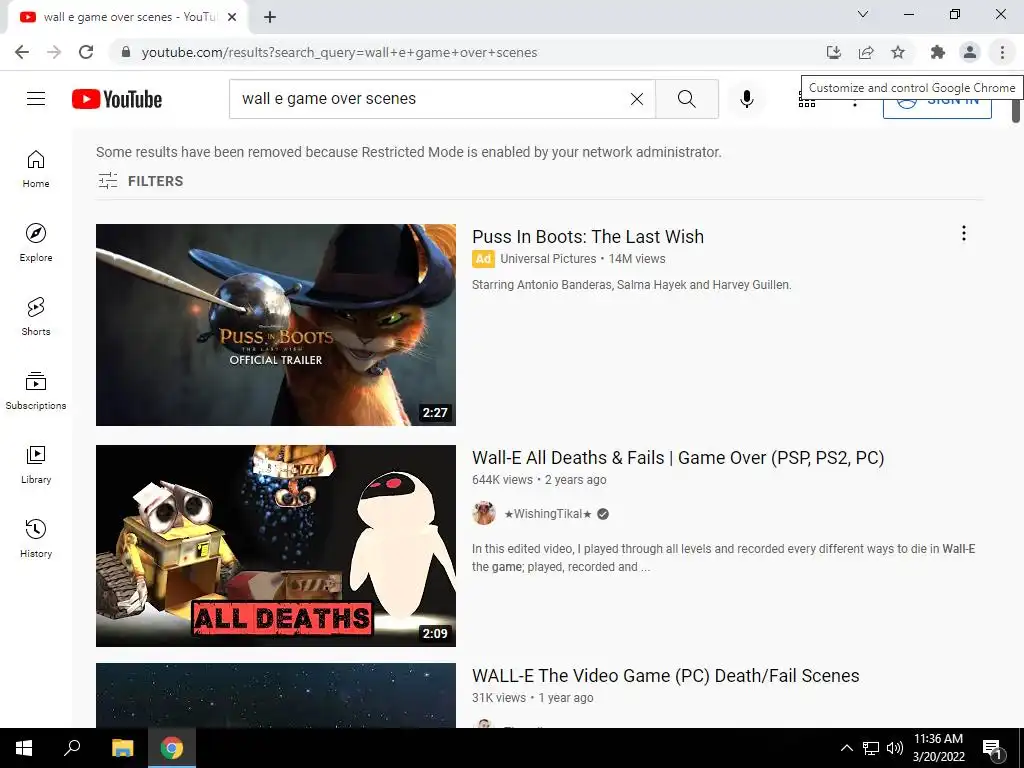Screen dimensions: 1024x768
Task: Open Library in the sidebar
Action: click(x=36, y=464)
